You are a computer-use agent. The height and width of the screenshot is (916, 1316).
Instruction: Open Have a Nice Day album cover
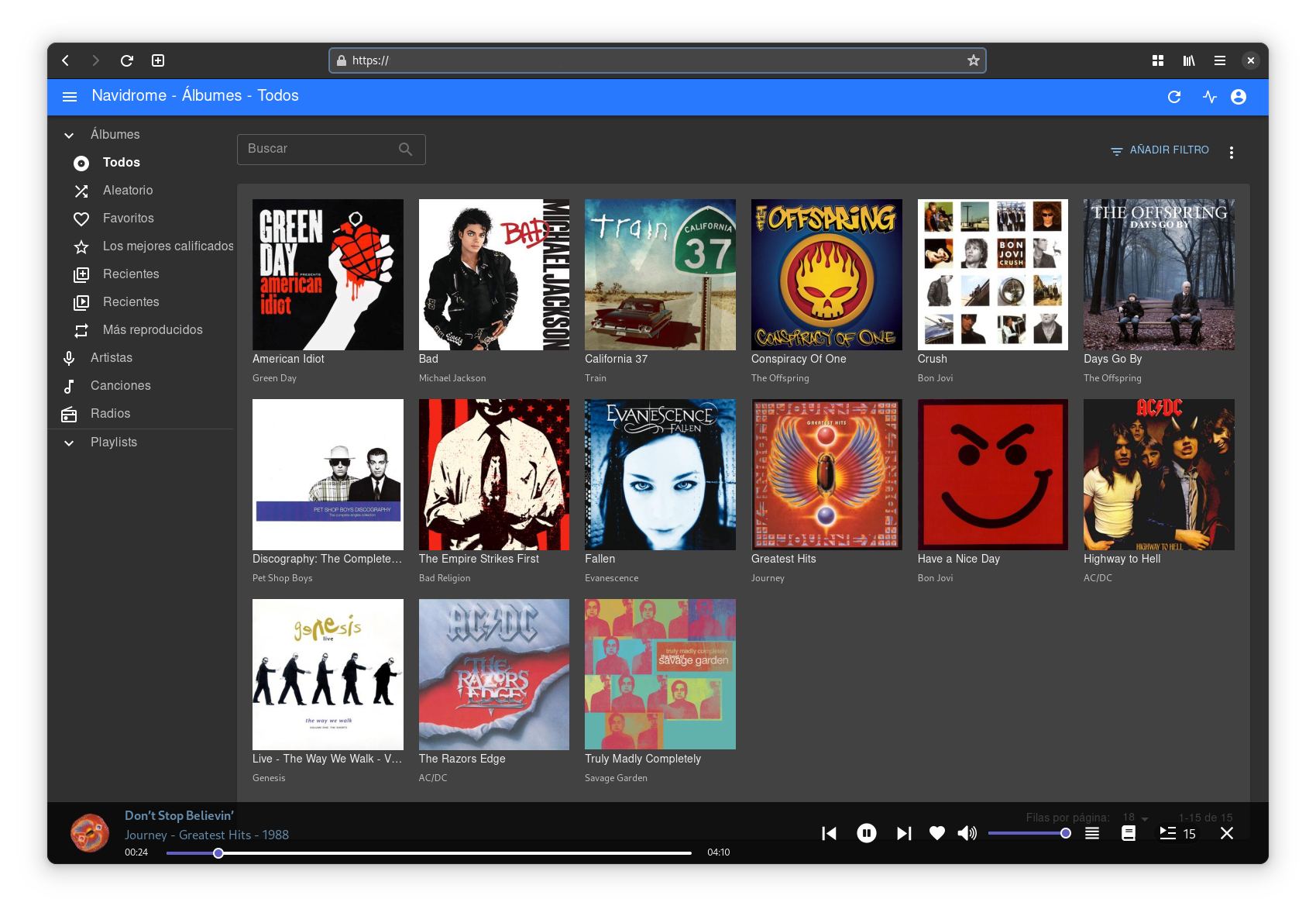tap(993, 474)
